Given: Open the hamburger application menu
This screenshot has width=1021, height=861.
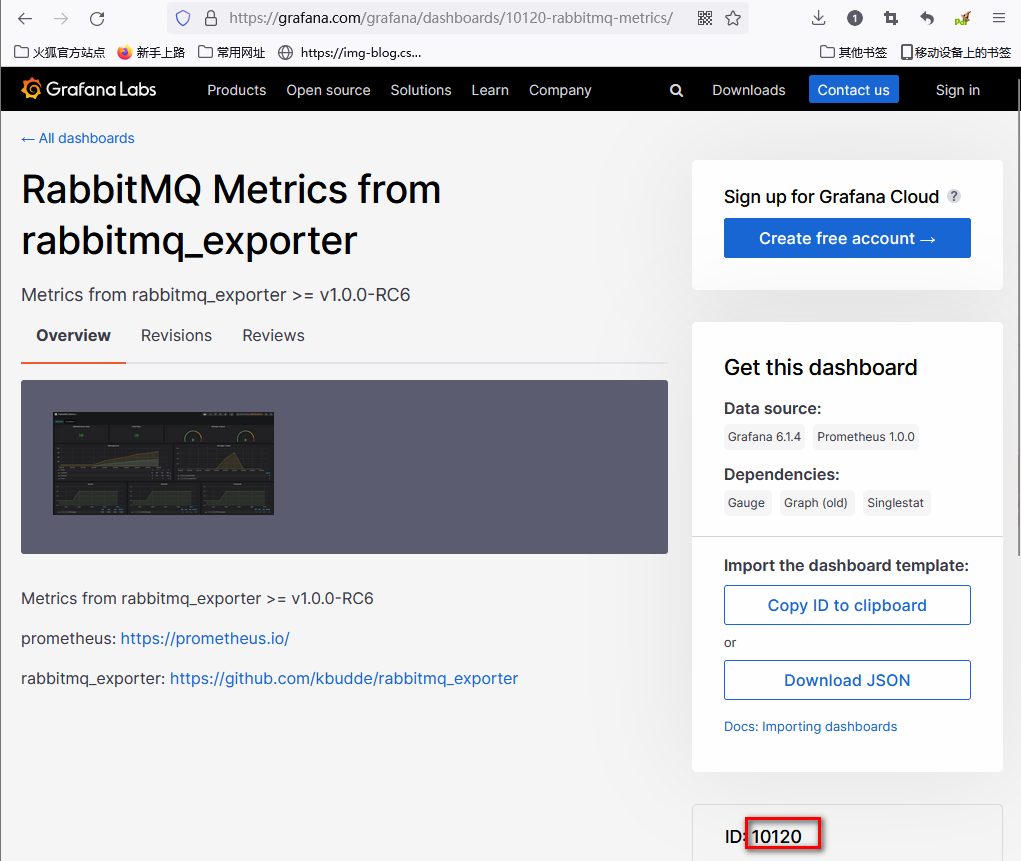Looking at the screenshot, I should [999, 18].
